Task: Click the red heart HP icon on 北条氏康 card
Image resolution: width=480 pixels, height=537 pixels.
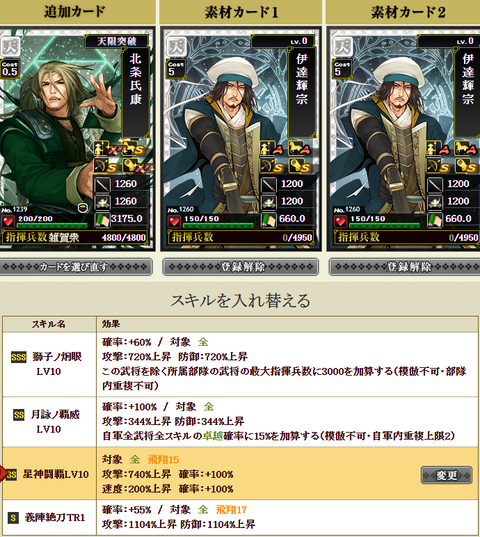Action: pyautogui.click(x=8, y=221)
